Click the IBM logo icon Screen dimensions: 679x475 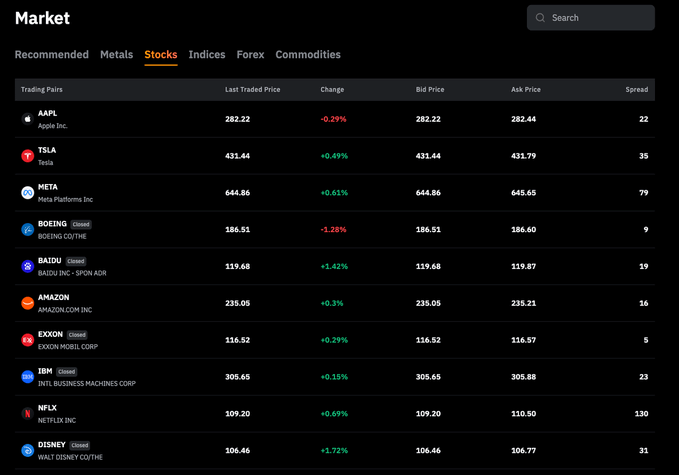pyautogui.click(x=28, y=377)
